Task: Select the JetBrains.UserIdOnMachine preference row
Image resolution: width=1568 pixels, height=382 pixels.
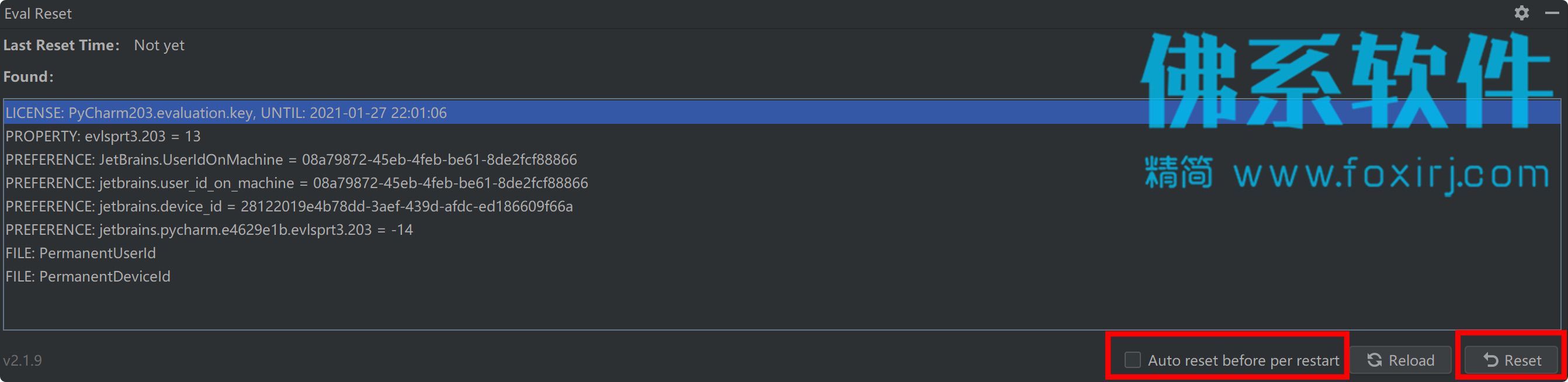Action: point(782,159)
